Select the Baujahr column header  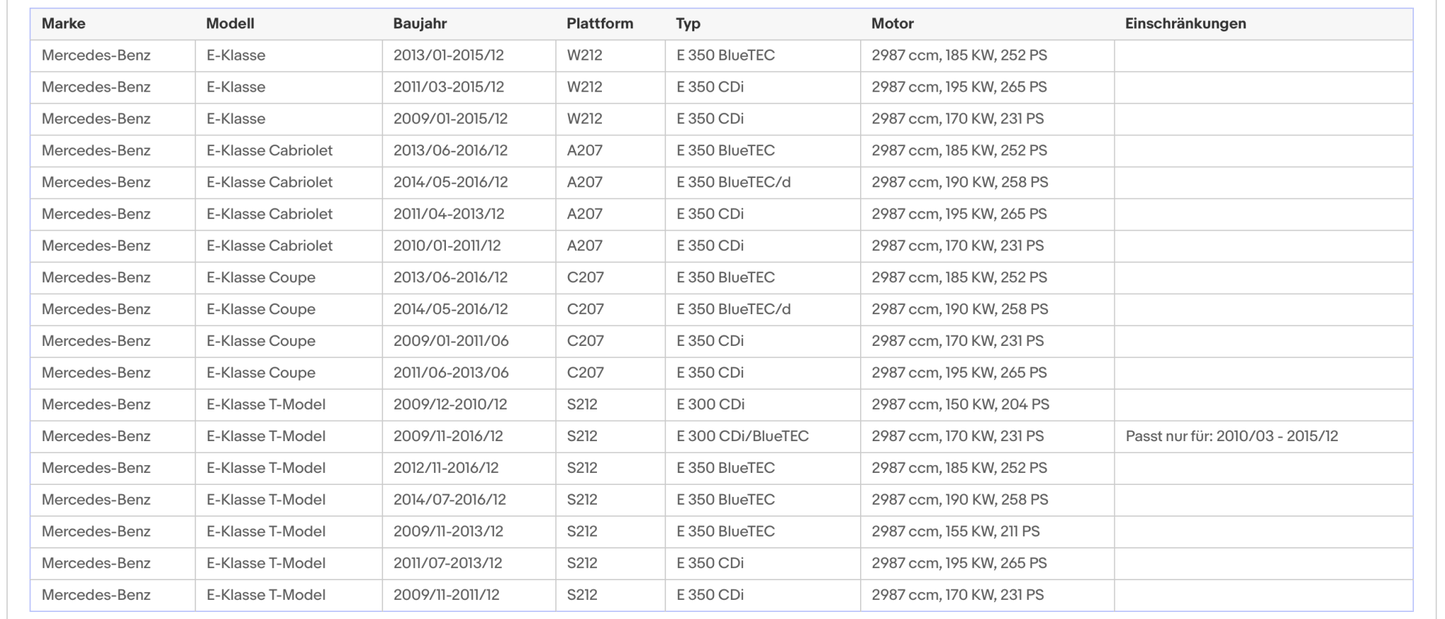point(420,24)
